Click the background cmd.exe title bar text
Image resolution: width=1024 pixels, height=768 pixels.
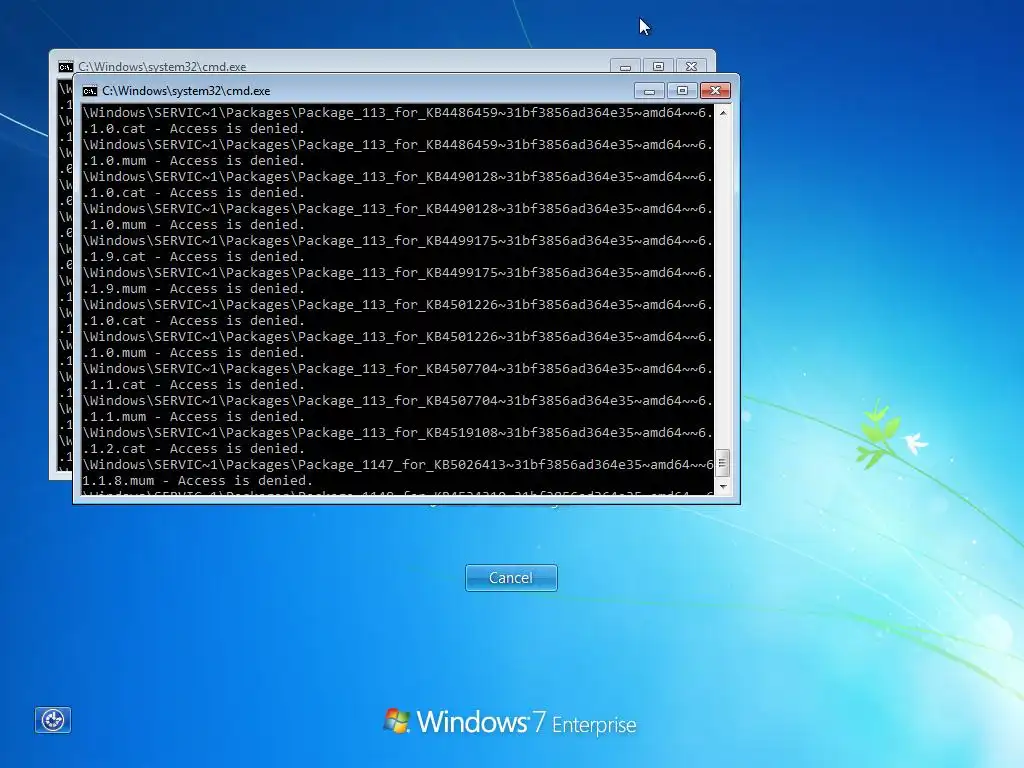click(162, 67)
